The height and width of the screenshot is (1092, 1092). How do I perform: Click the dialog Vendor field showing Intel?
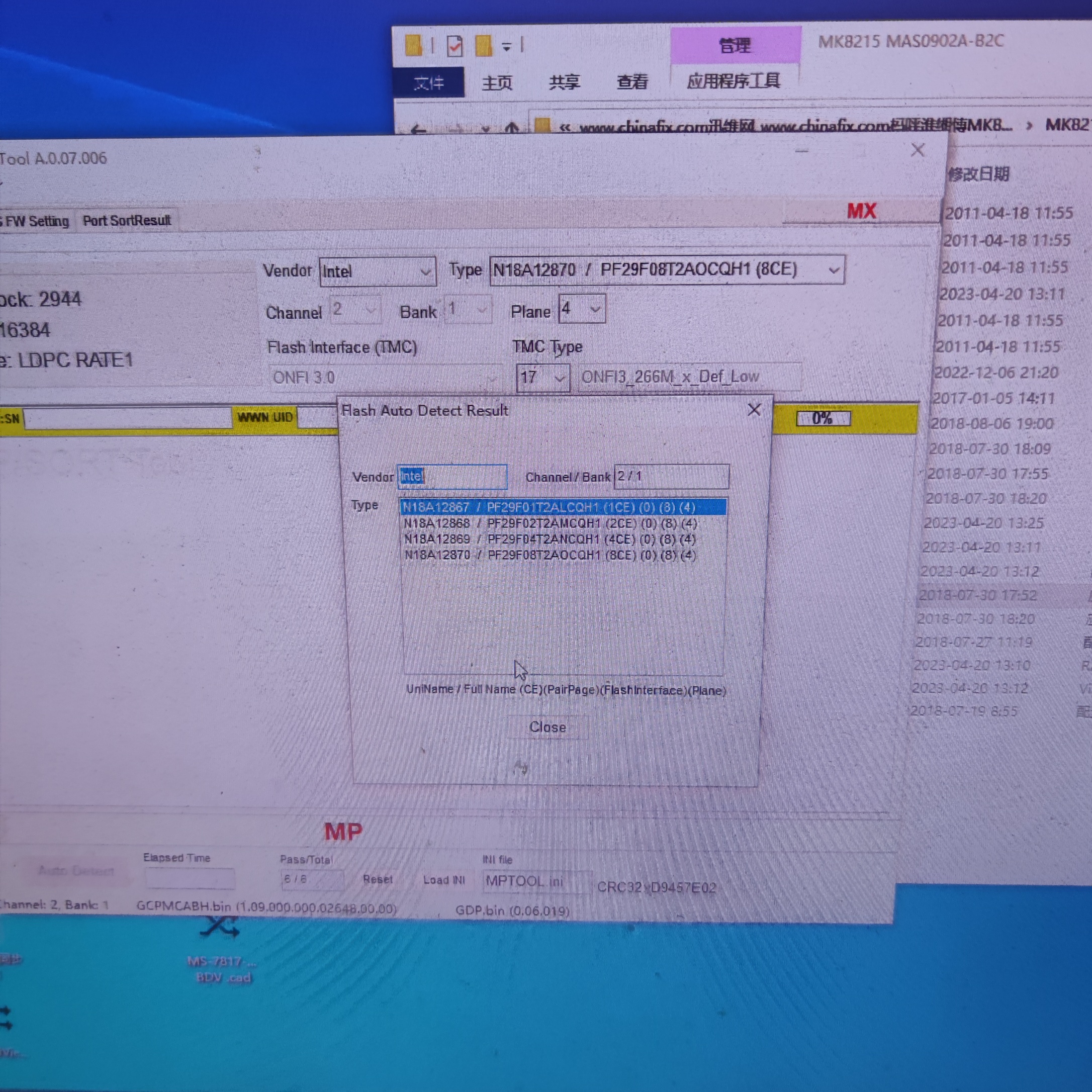(x=452, y=477)
